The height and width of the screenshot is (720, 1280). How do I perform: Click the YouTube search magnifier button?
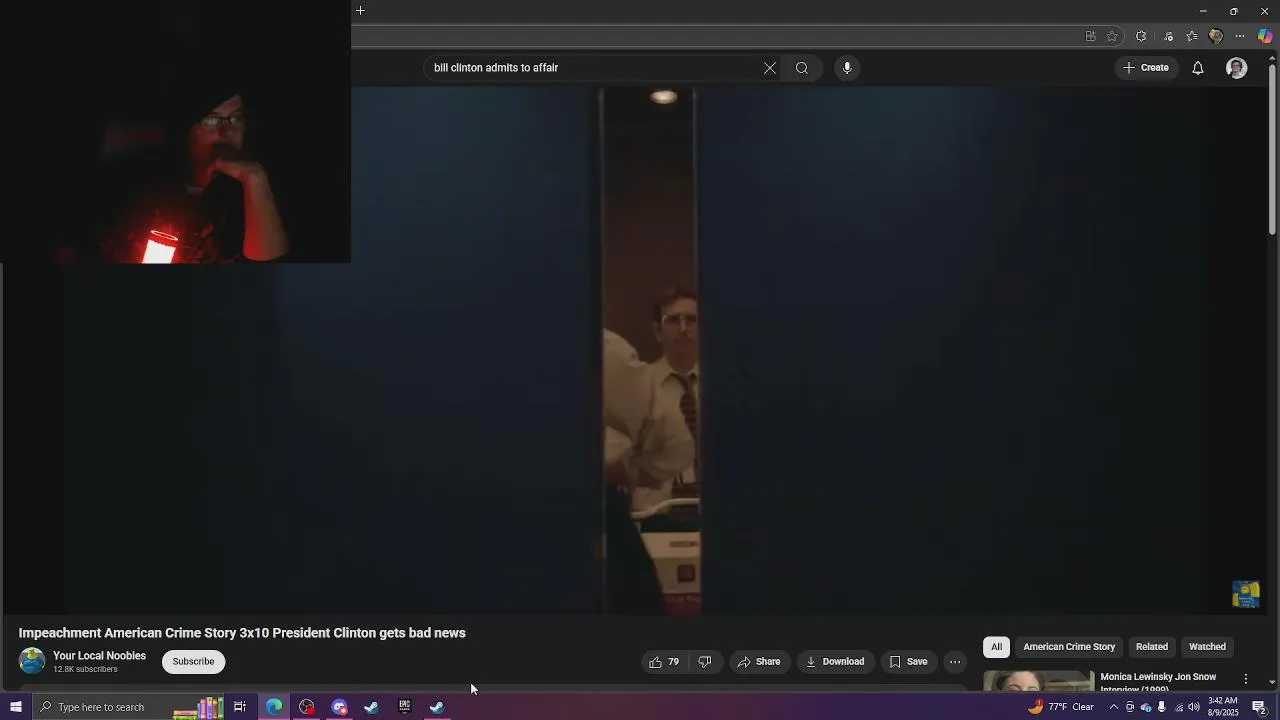point(802,68)
